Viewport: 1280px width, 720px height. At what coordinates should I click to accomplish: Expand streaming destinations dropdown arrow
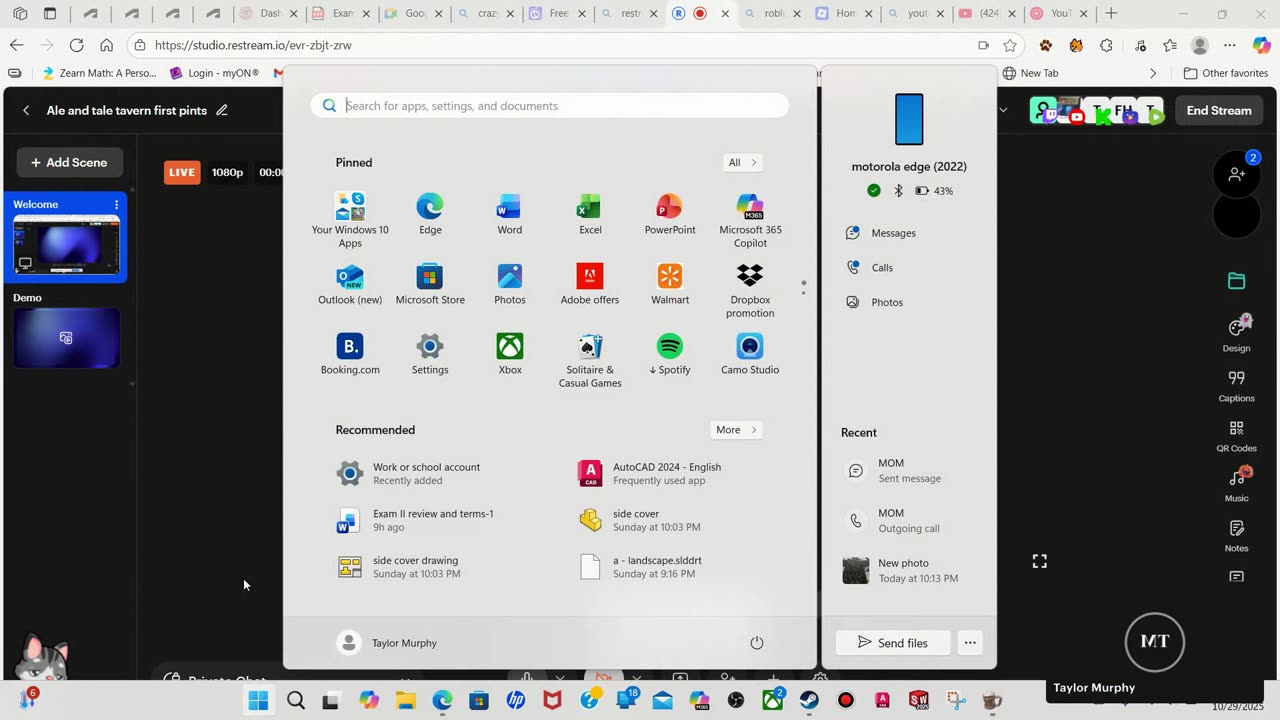coord(1003,110)
